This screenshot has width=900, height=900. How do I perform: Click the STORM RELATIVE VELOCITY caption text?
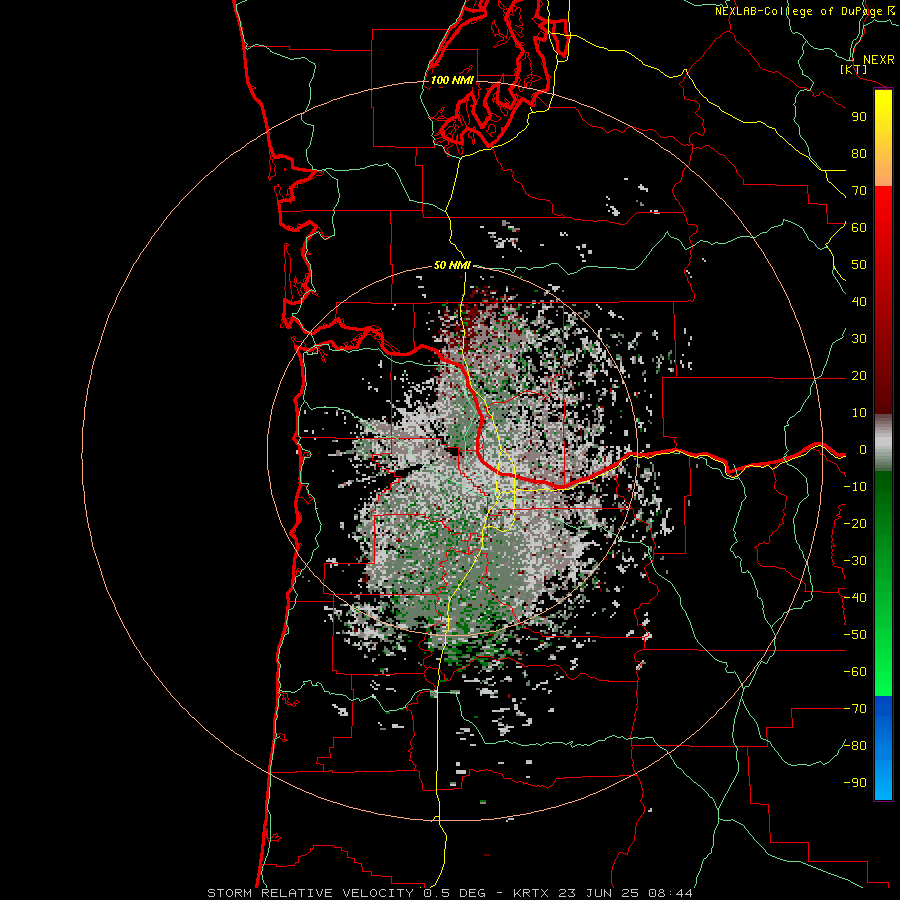tap(312, 893)
